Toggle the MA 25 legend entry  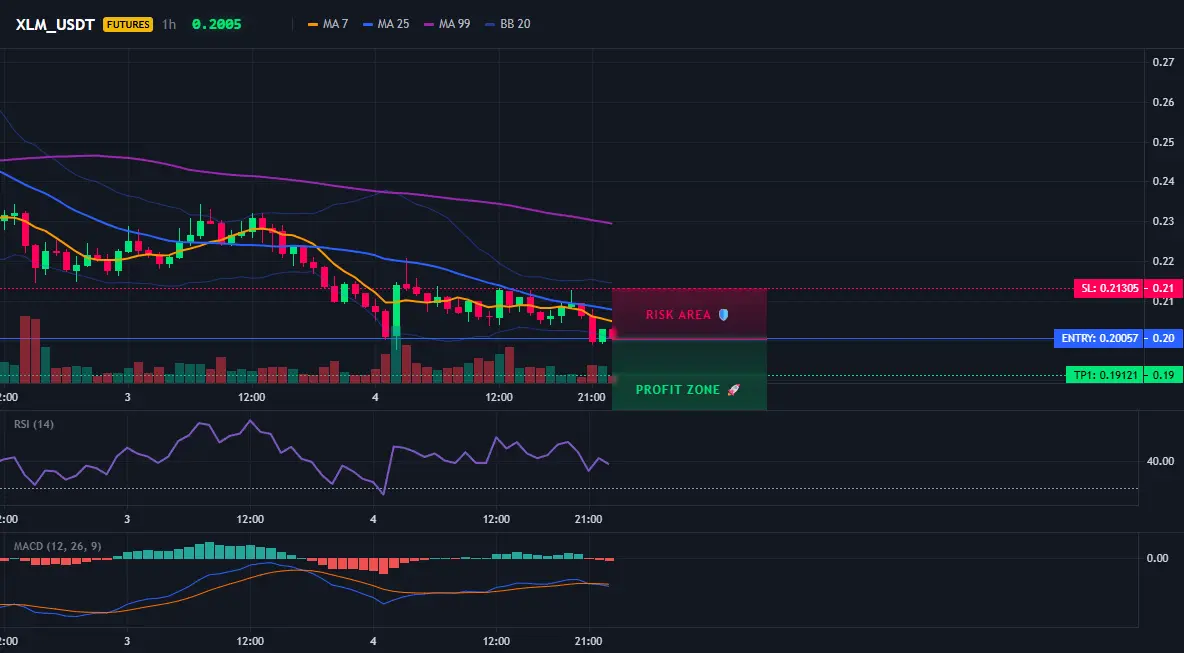[x=387, y=24]
